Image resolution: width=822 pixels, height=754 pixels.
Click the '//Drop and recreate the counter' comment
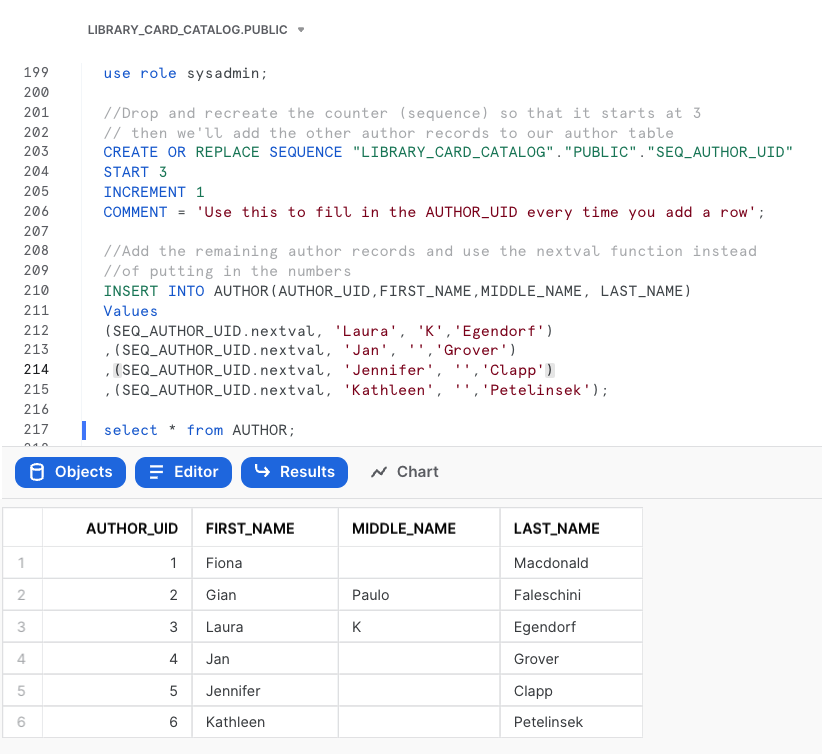(x=402, y=113)
